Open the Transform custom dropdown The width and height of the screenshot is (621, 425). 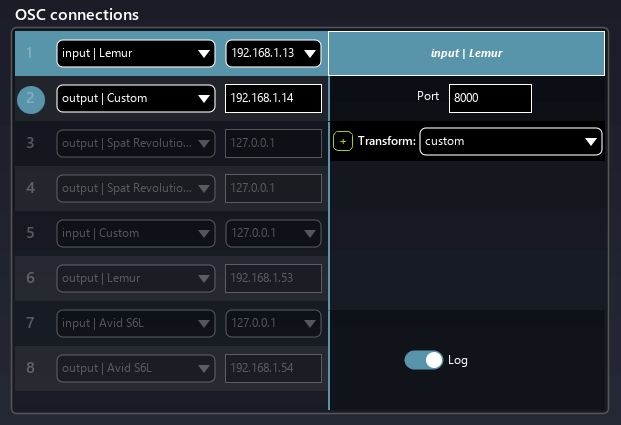pos(511,142)
